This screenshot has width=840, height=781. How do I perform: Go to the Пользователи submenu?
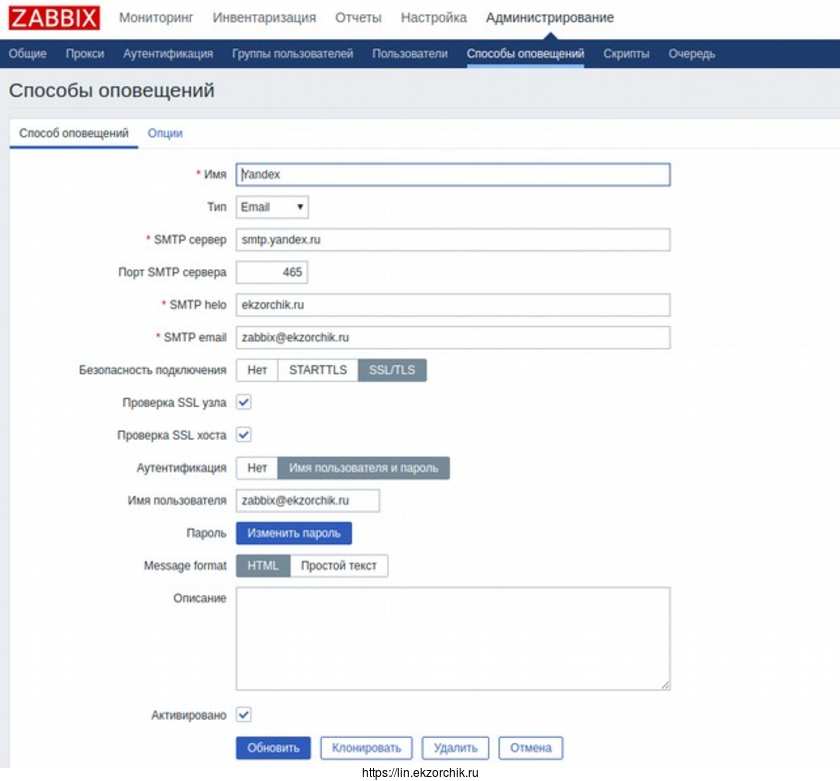[410, 54]
